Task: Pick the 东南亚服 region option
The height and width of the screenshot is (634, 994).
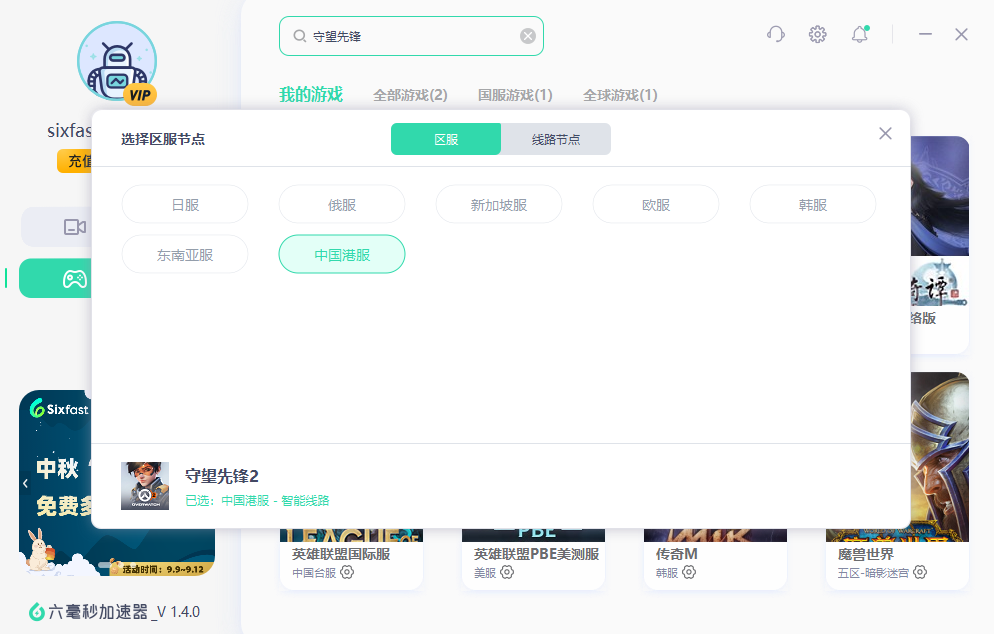Action: (185, 255)
